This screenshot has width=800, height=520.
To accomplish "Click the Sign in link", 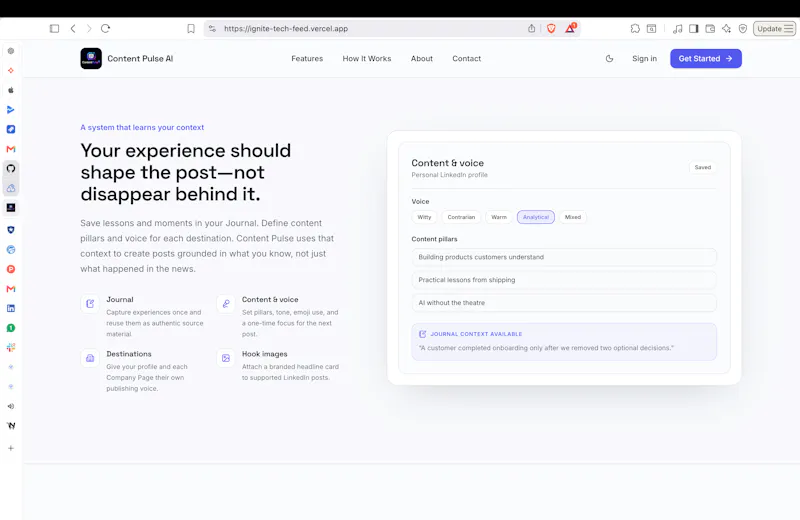I will point(644,59).
